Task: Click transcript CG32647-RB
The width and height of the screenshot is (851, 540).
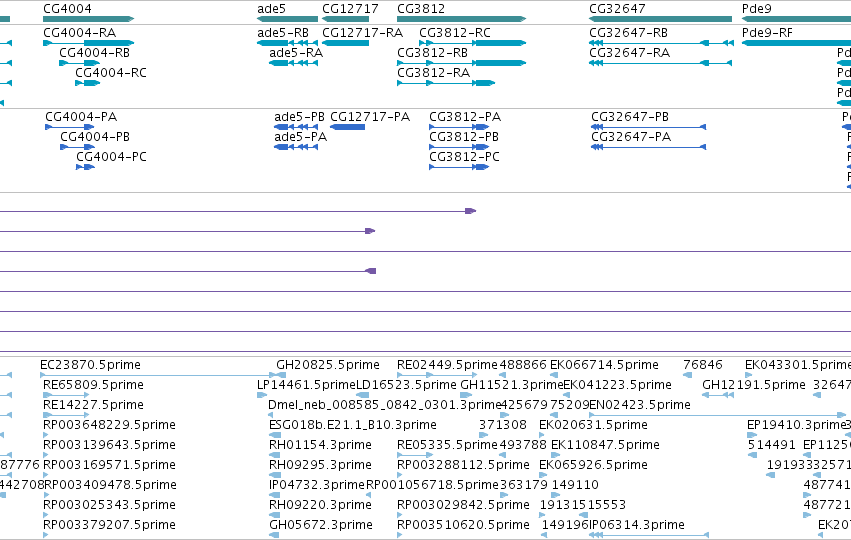Action: [661, 43]
